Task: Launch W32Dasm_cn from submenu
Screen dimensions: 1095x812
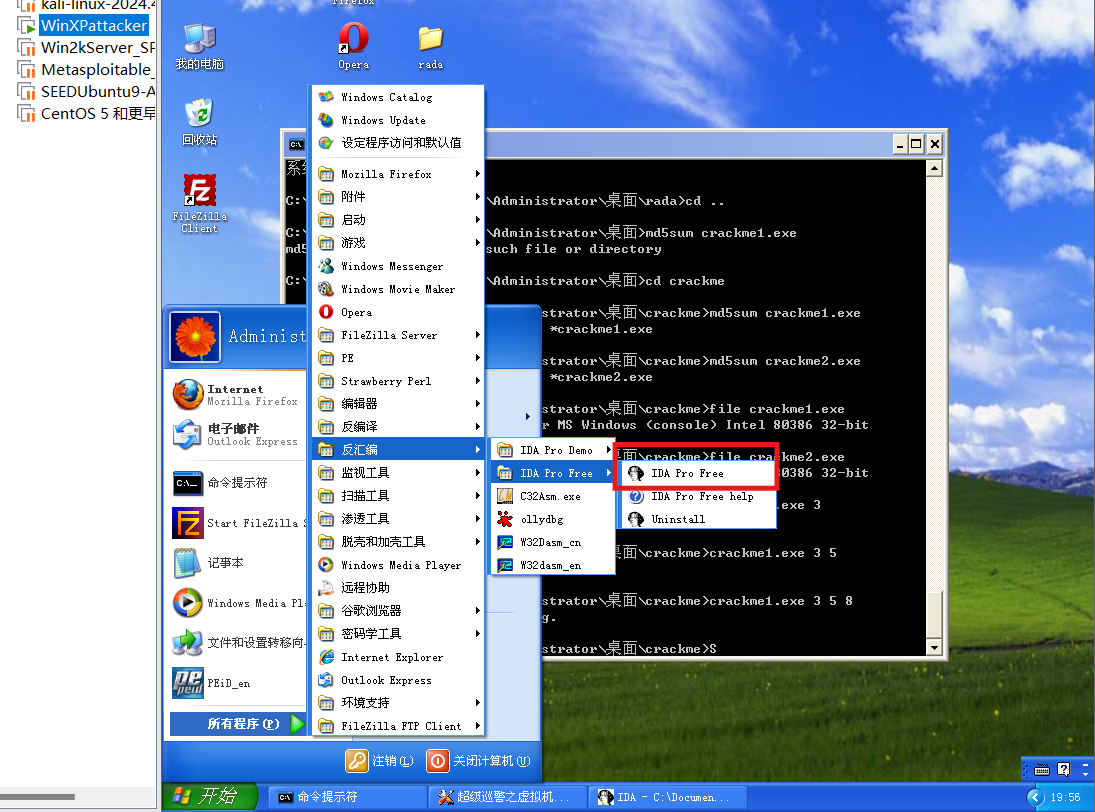Action: [x=552, y=542]
